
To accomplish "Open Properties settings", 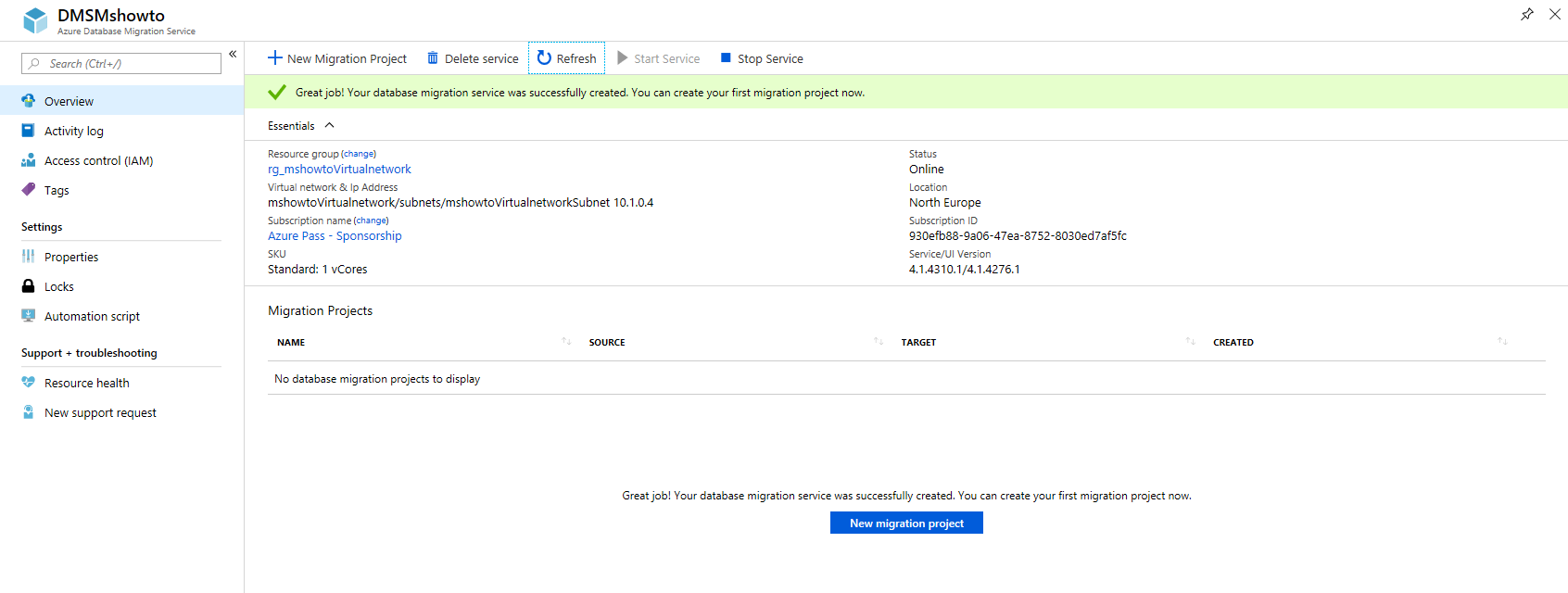I will pos(71,257).
